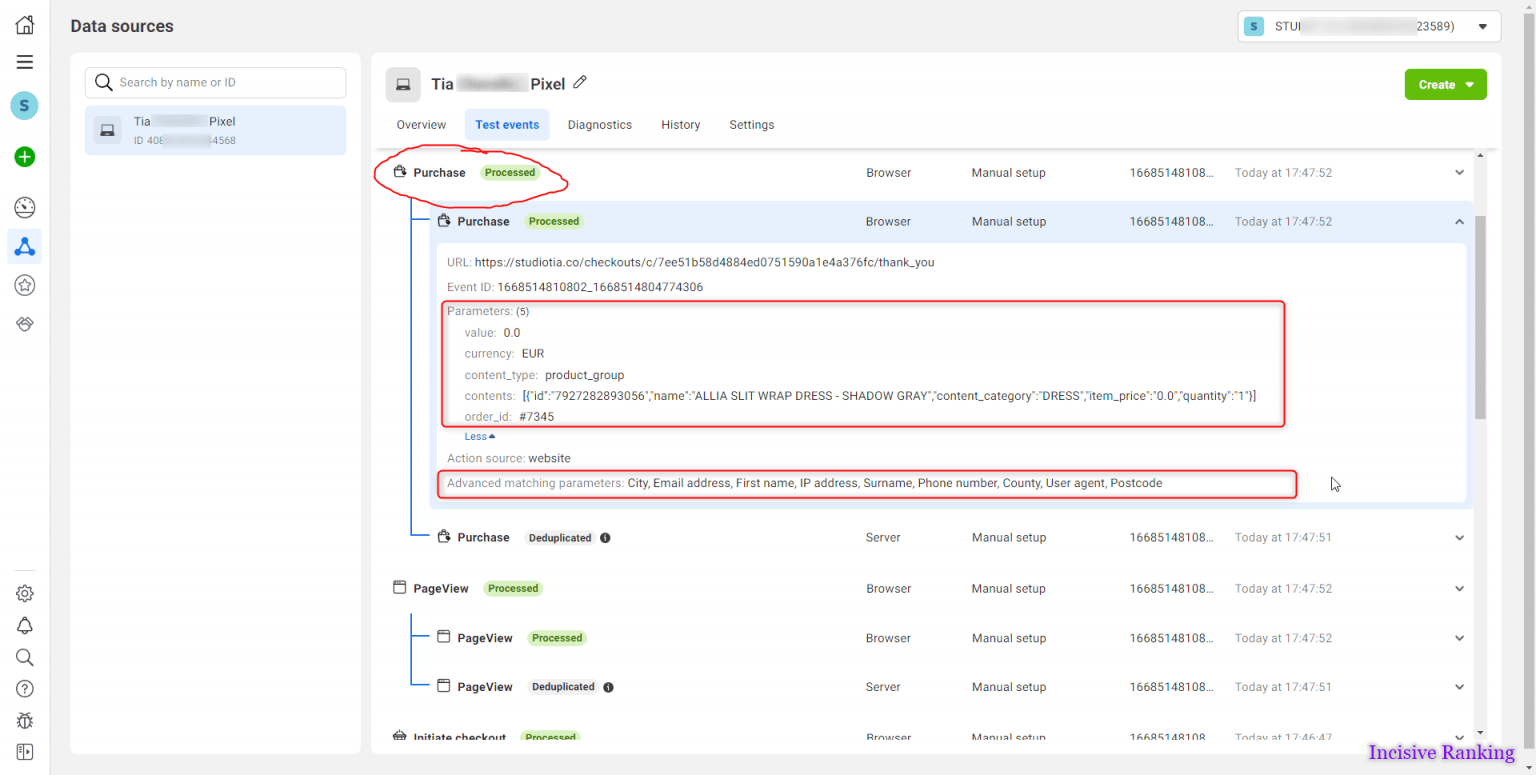Viewport: 1536px width, 775px height.
Task: Open the handshake partner integrations icon
Action: click(25, 324)
